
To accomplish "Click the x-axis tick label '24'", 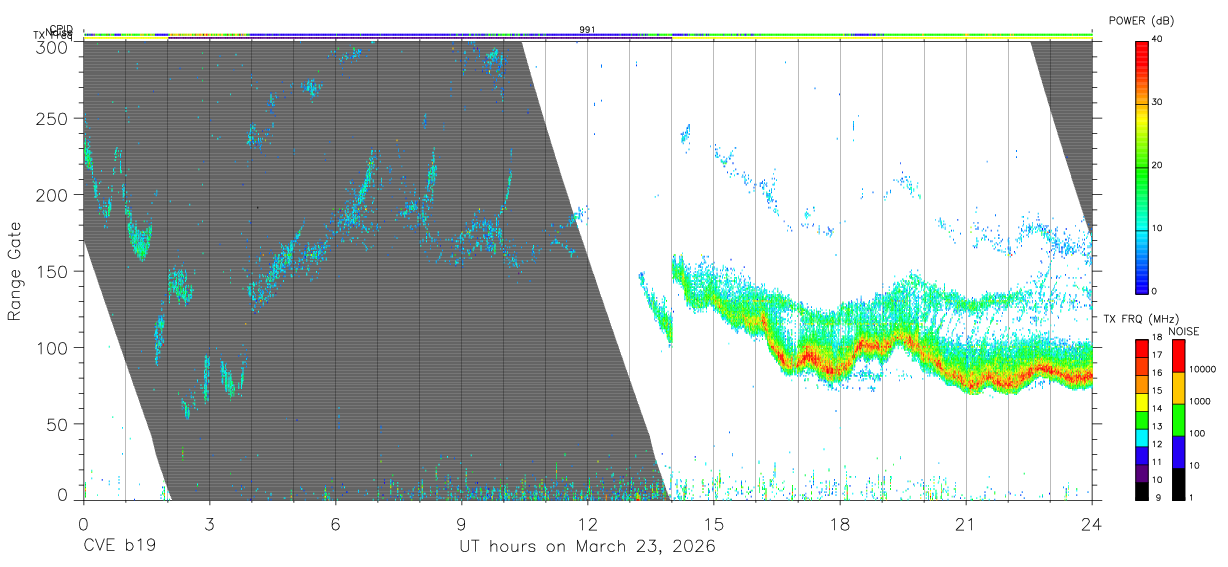I will pyautogui.click(x=1092, y=525).
